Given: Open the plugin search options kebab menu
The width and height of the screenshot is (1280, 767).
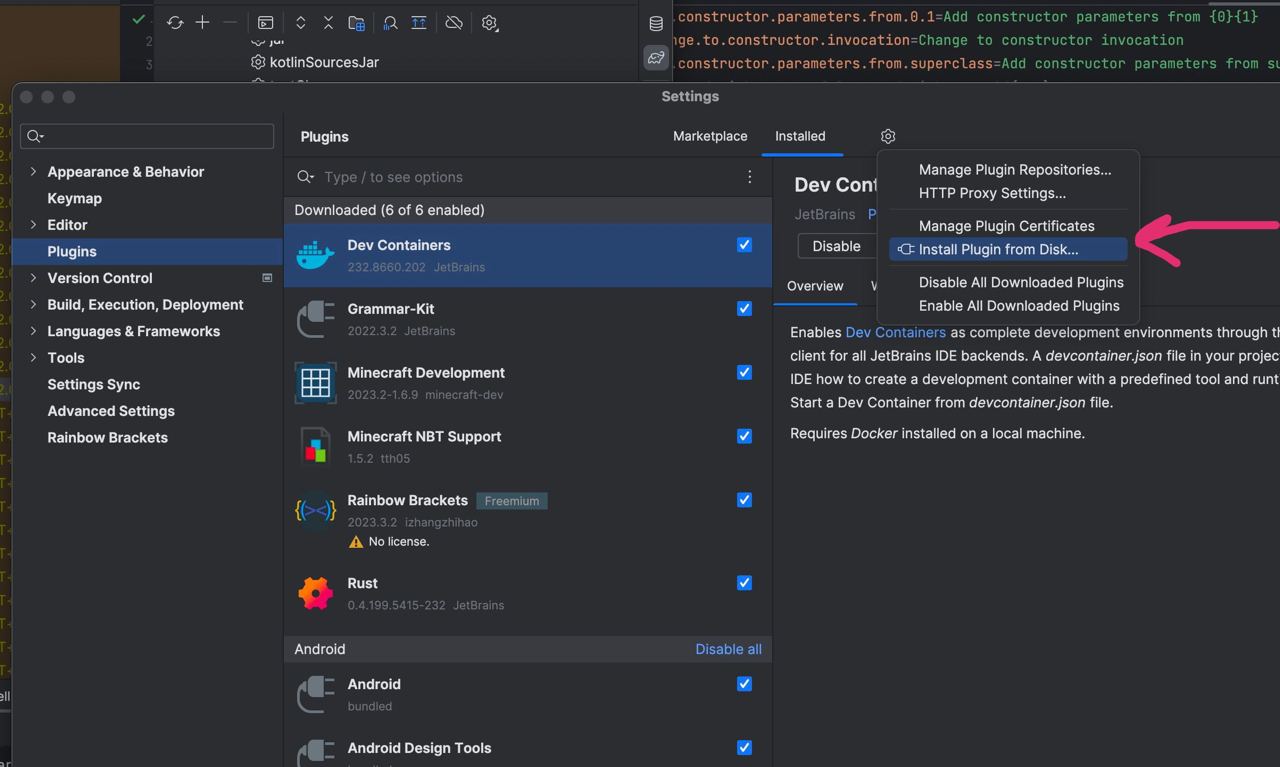Looking at the screenshot, I should [x=749, y=177].
